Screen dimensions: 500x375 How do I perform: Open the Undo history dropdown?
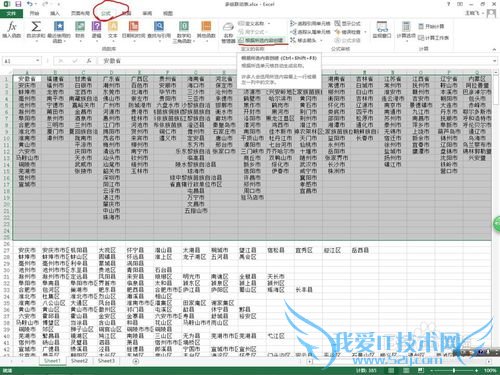tap(36, 4)
